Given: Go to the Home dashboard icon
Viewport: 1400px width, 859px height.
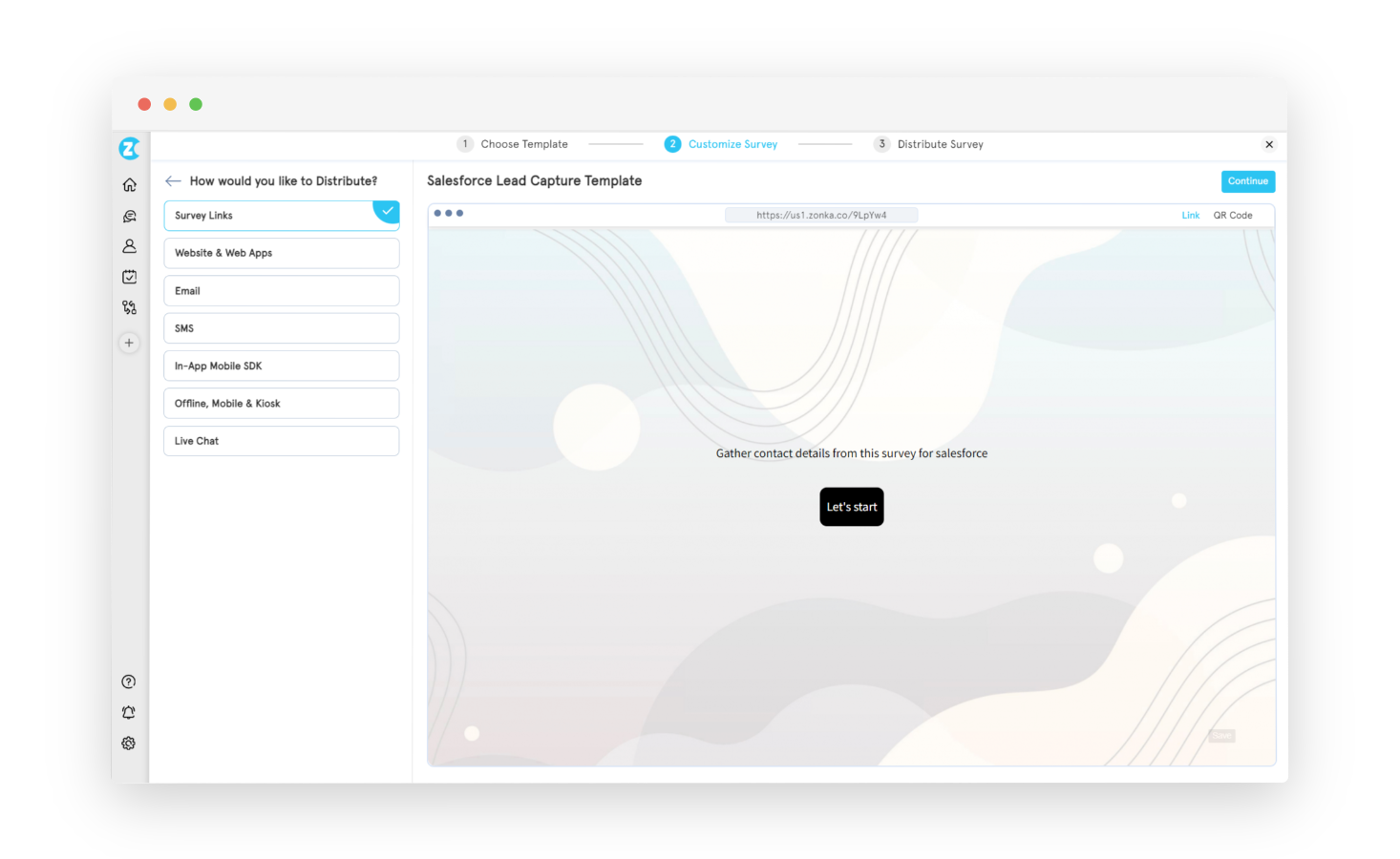Looking at the screenshot, I should pyautogui.click(x=129, y=185).
